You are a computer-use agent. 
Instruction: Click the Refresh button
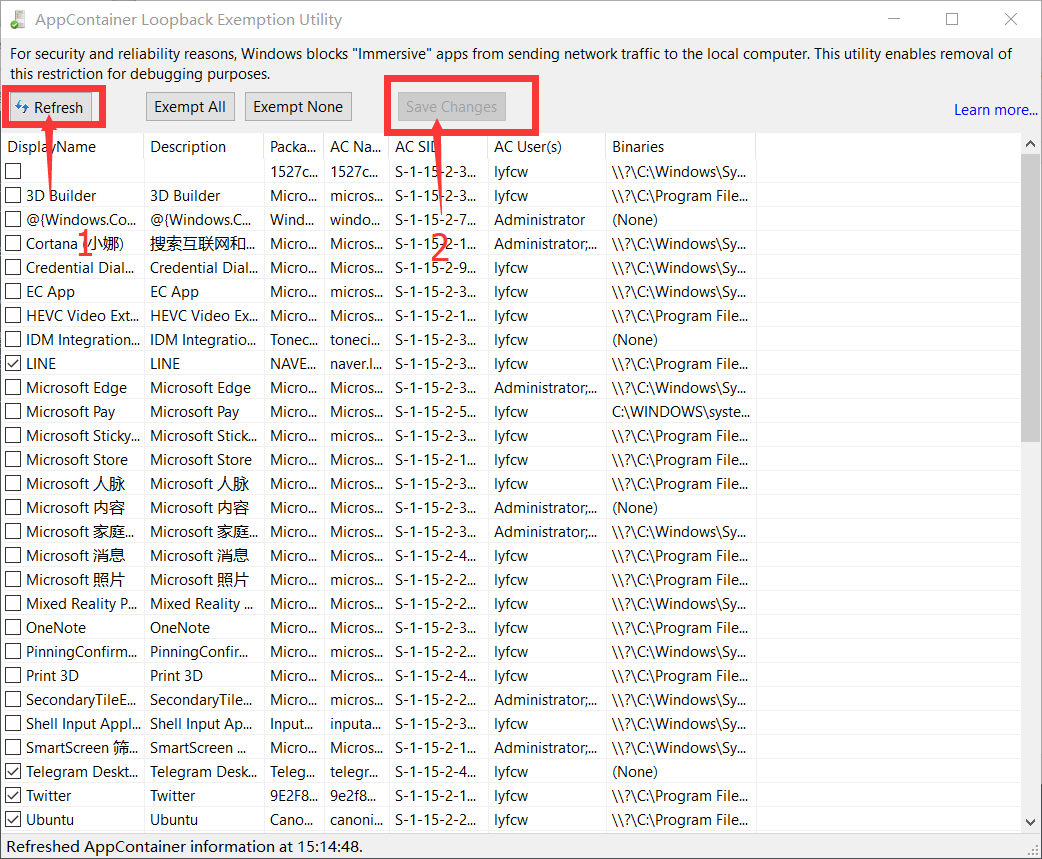tap(50, 107)
